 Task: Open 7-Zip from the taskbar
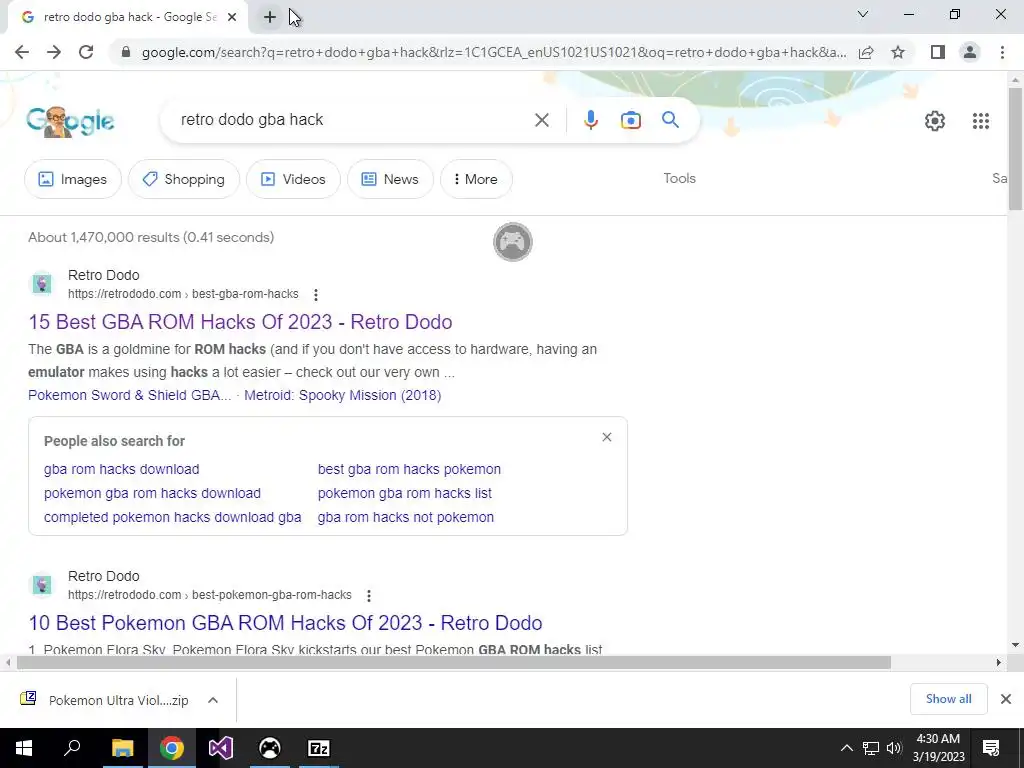coord(319,748)
